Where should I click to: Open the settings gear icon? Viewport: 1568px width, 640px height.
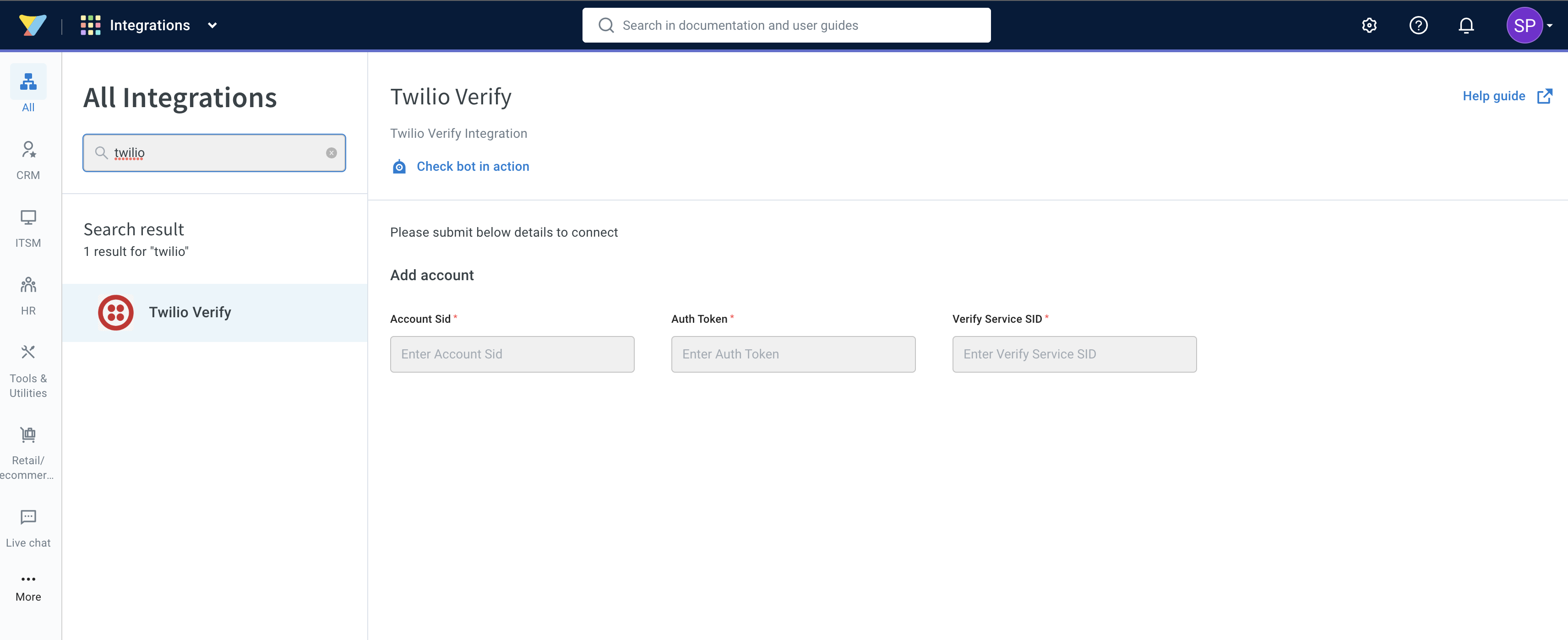click(1369, 25)
